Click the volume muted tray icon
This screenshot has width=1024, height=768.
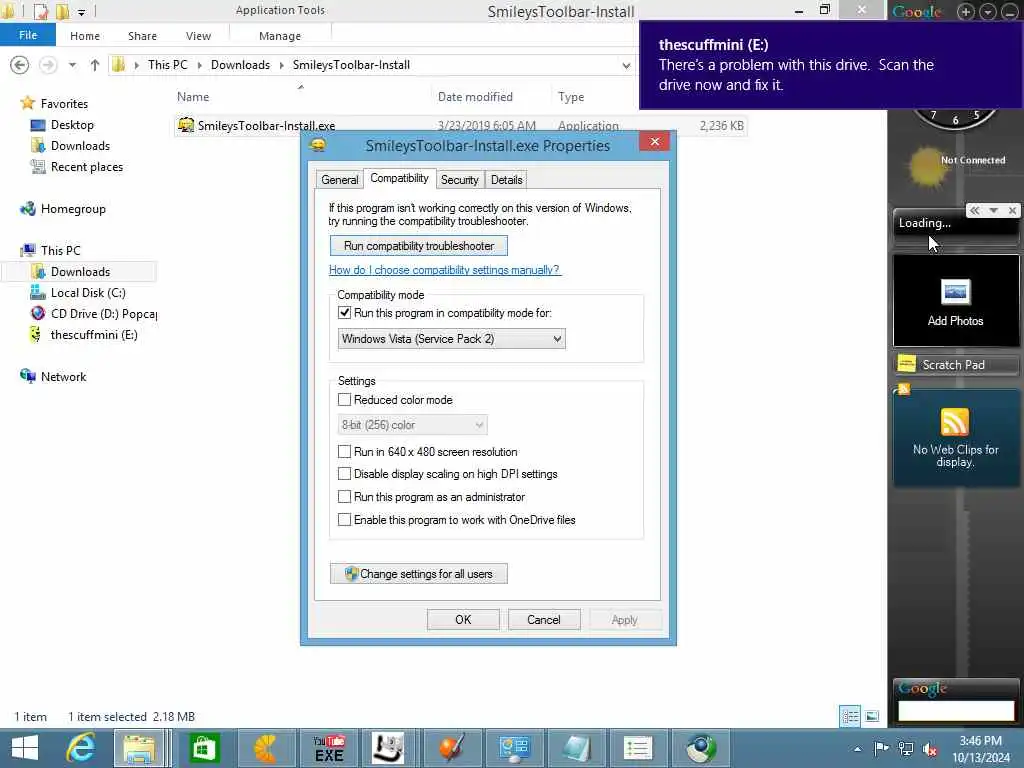tap(929, 749)
